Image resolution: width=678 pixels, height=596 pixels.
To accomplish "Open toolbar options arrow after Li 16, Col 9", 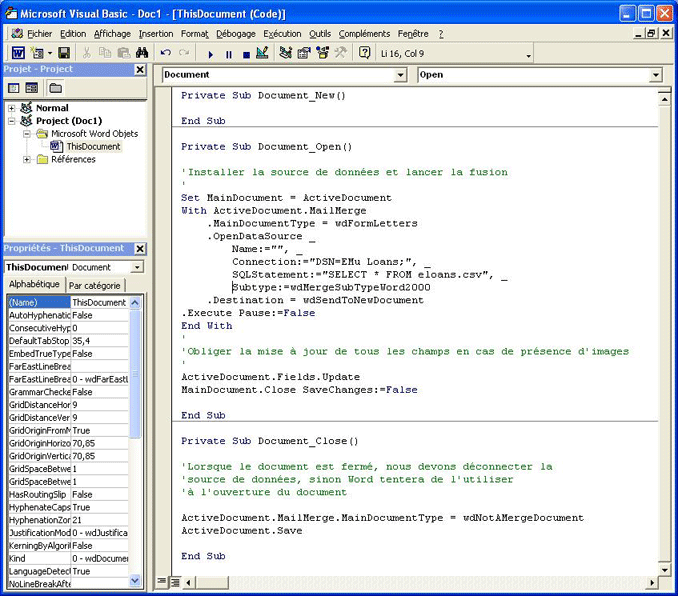I will [528, 55].
